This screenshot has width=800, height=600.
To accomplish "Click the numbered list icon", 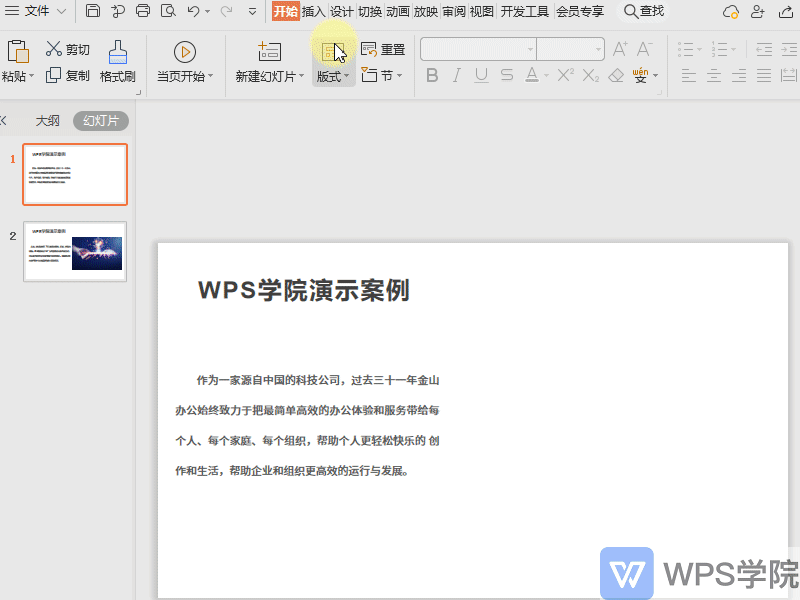I will 719,49.
